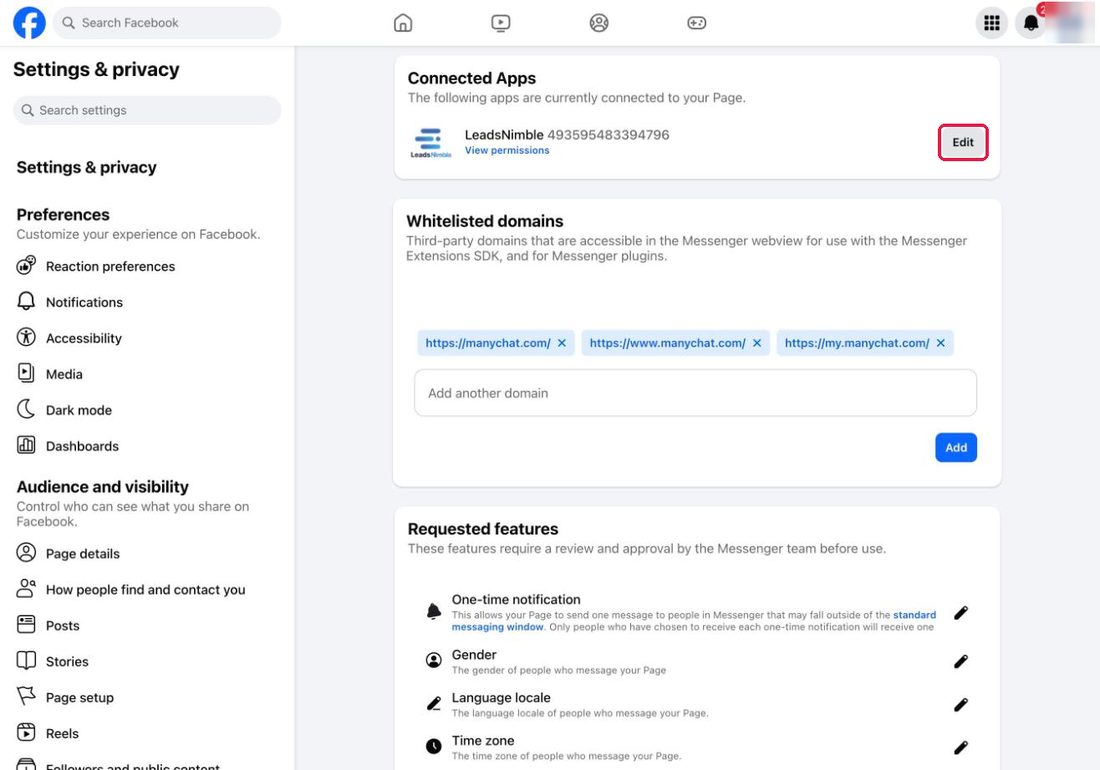Viewport: 1100px width, 770px height.
Task: Click the https://manychat.com/ domain chip
Action: click(x=496, y=343)
